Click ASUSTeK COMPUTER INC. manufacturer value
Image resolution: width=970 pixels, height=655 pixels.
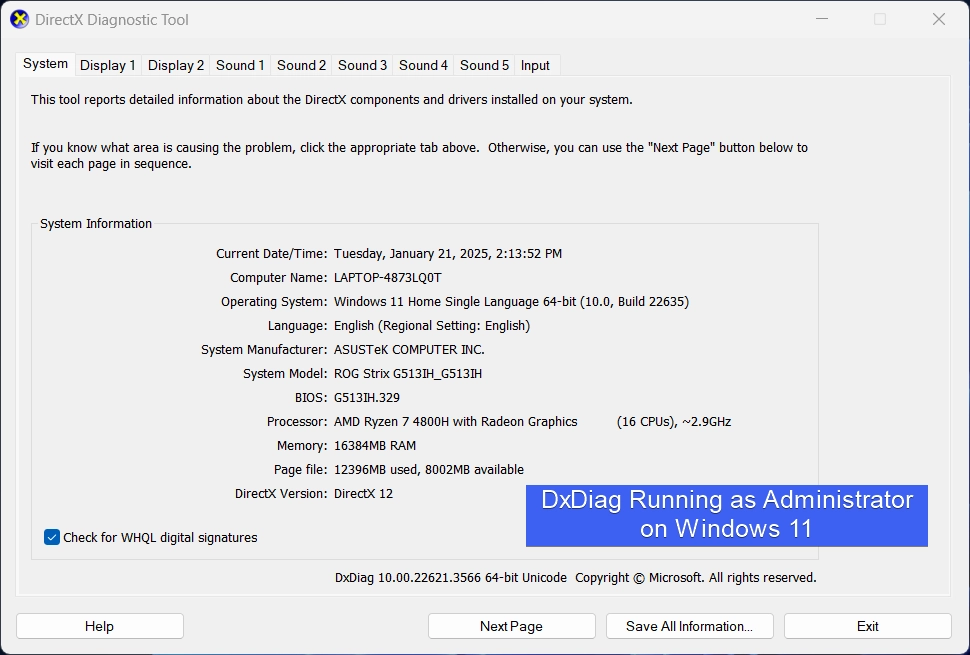click(x=410, y=349)
